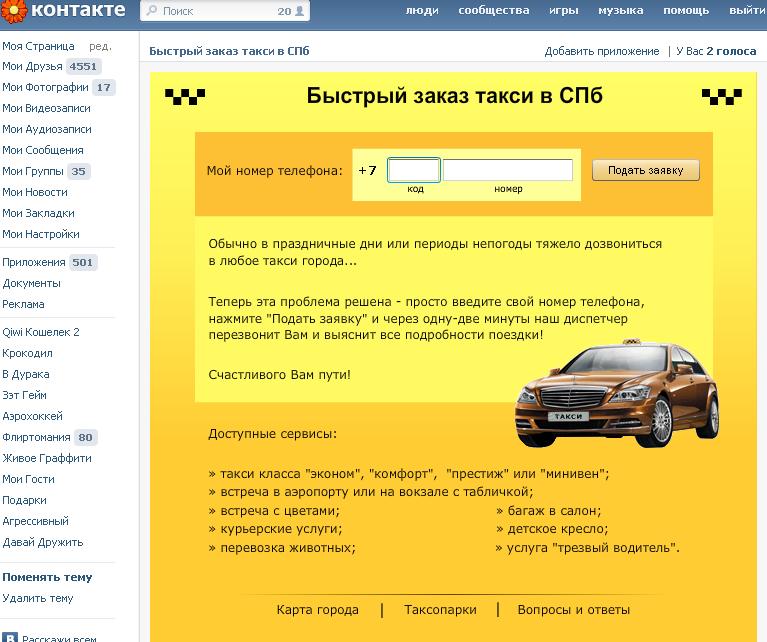The width and height of the screenshot is (767, 642).
Task: Open люди in top navigation
Action: click(422, 10)
